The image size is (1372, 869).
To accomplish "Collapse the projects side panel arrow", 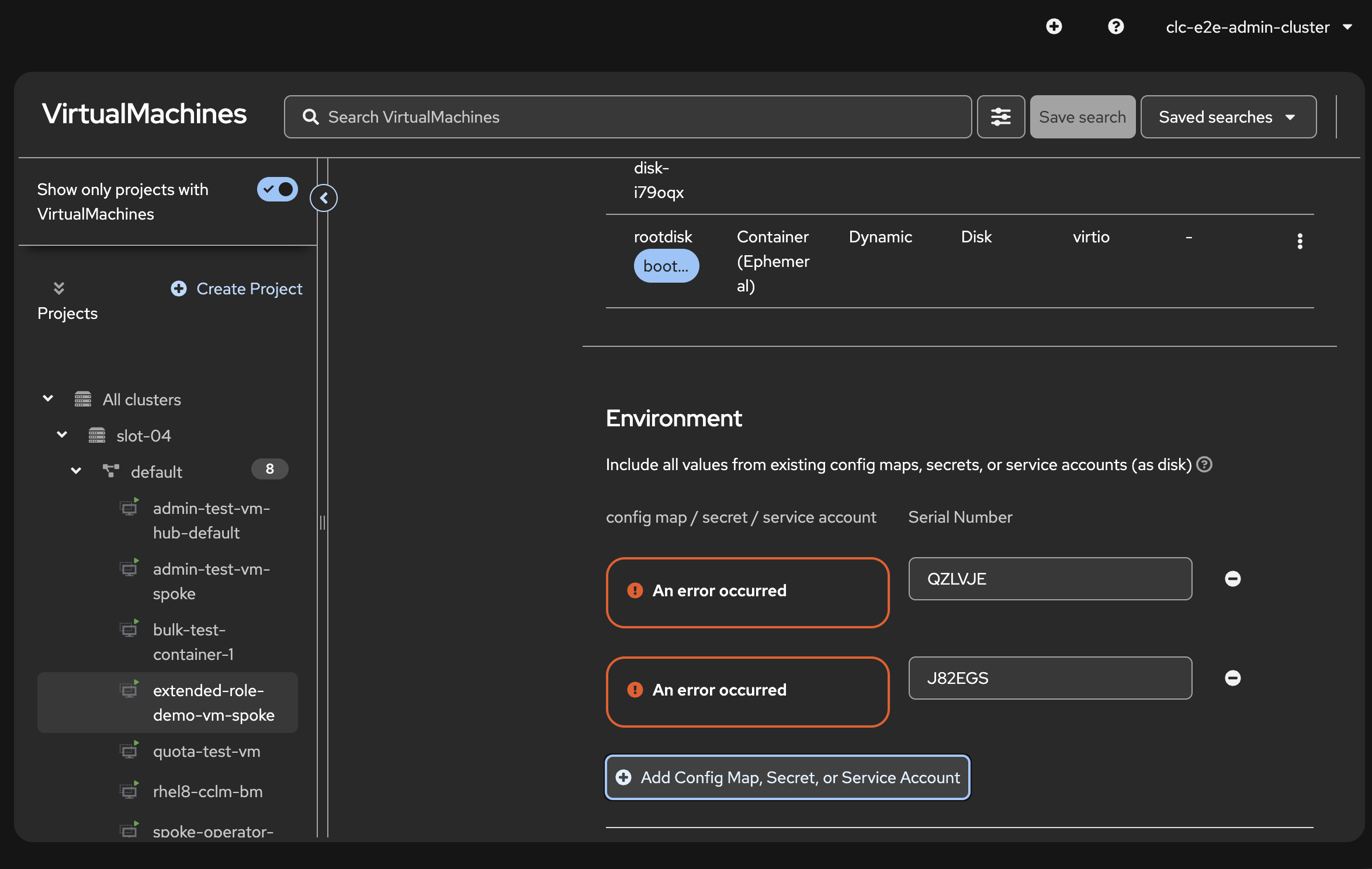I will pos(324,198).
